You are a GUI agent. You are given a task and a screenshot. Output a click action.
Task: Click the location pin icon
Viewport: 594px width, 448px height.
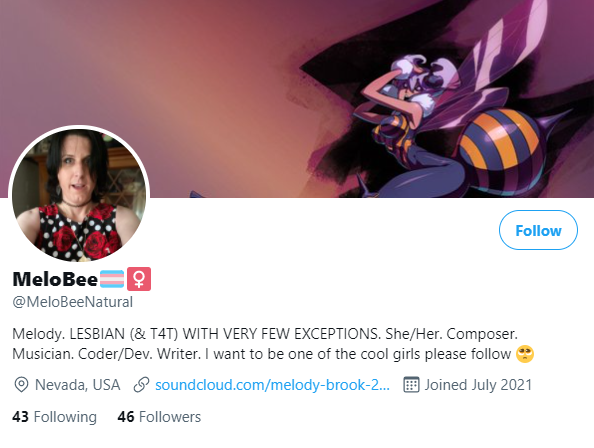tap(21, 385)
